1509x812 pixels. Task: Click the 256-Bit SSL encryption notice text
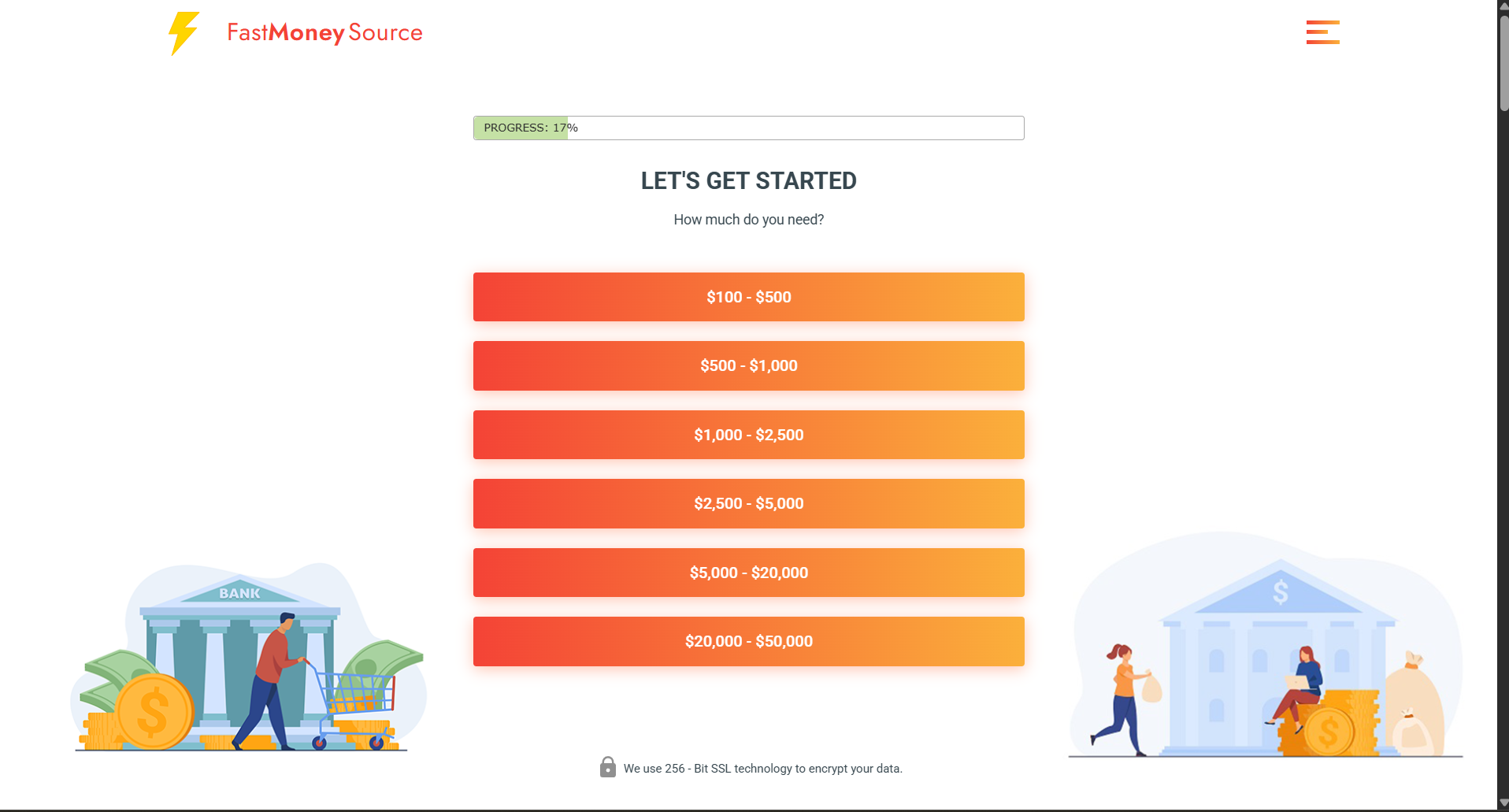(763, 769)
